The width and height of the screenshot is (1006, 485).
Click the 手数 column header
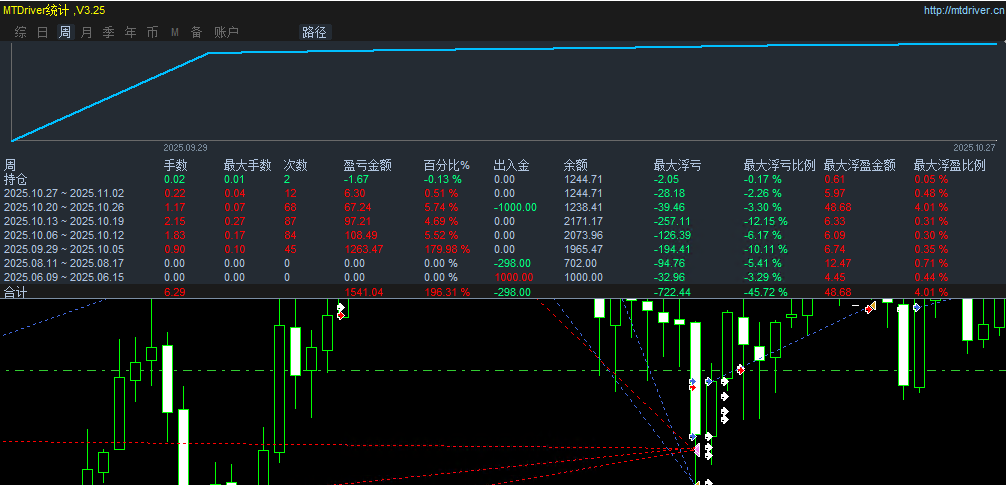(175, 166)
